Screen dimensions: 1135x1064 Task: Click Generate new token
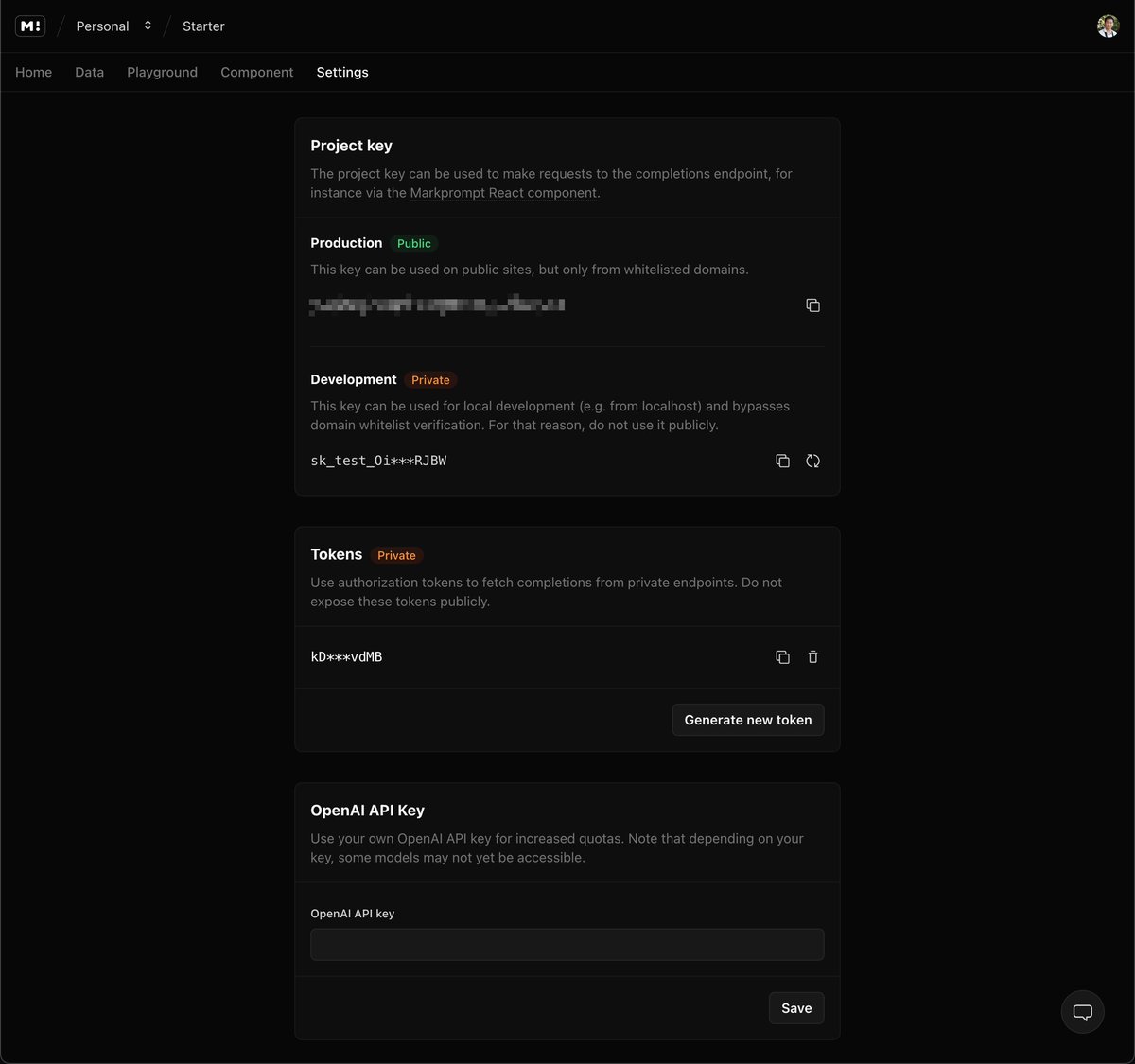747,720
